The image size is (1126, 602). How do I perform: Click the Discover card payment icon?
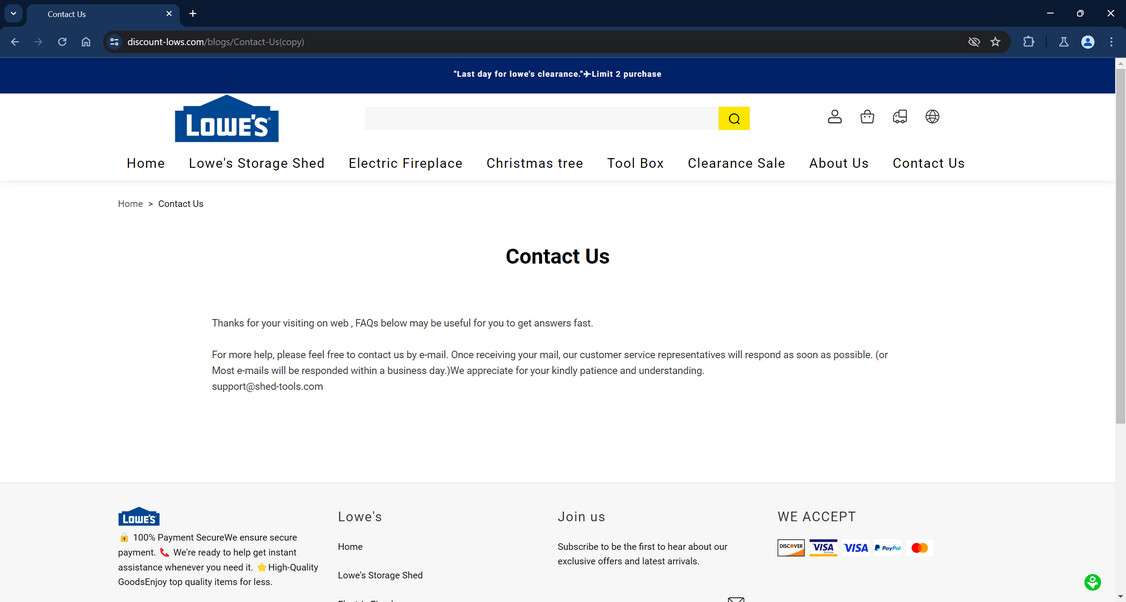point(791,548)
